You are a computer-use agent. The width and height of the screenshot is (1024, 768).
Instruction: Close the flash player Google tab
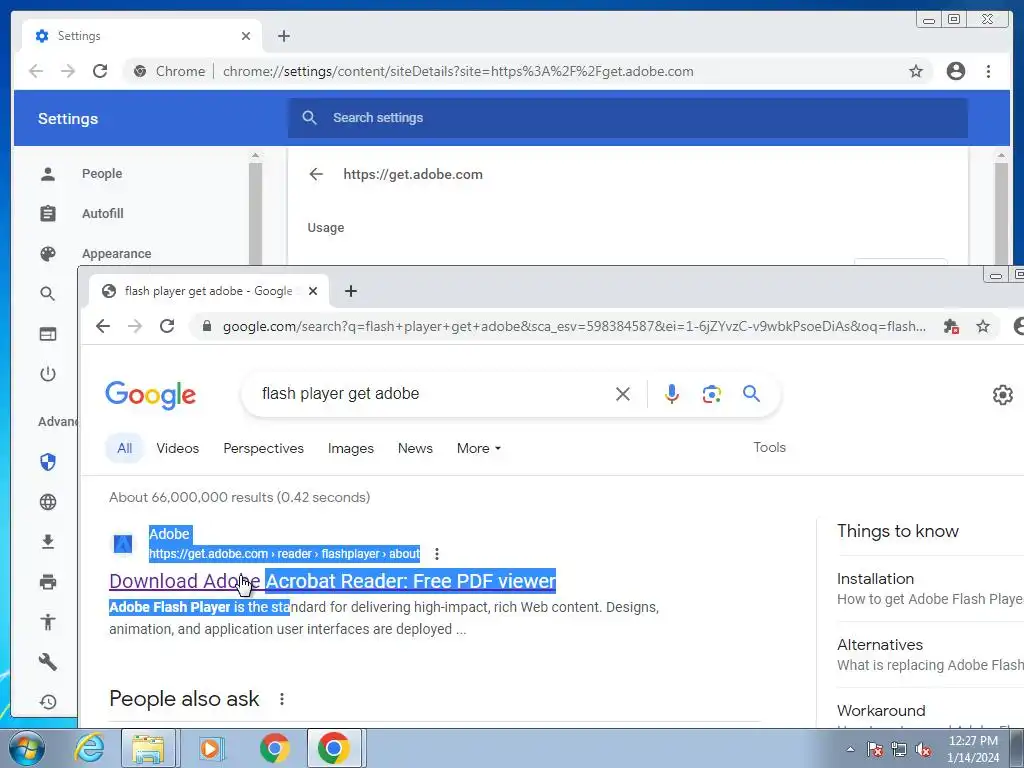(313, 291)
